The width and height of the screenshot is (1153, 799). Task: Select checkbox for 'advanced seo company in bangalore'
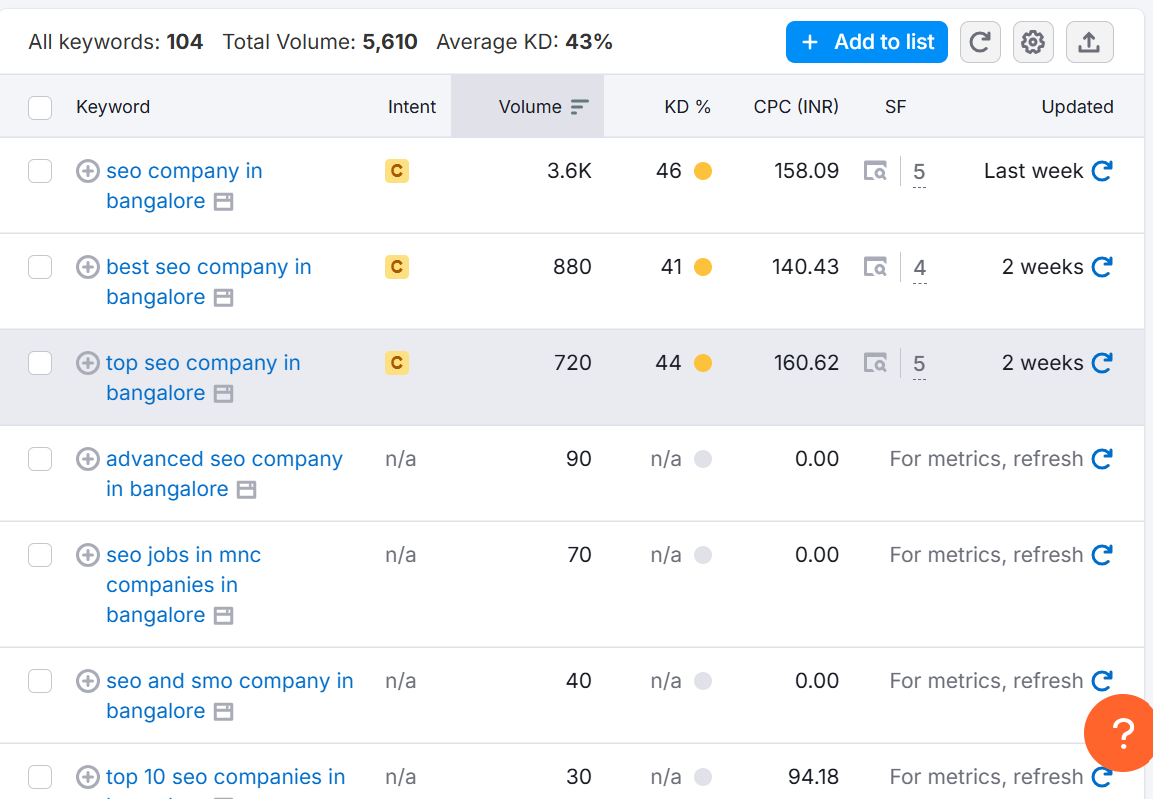(x=40, y=459)
